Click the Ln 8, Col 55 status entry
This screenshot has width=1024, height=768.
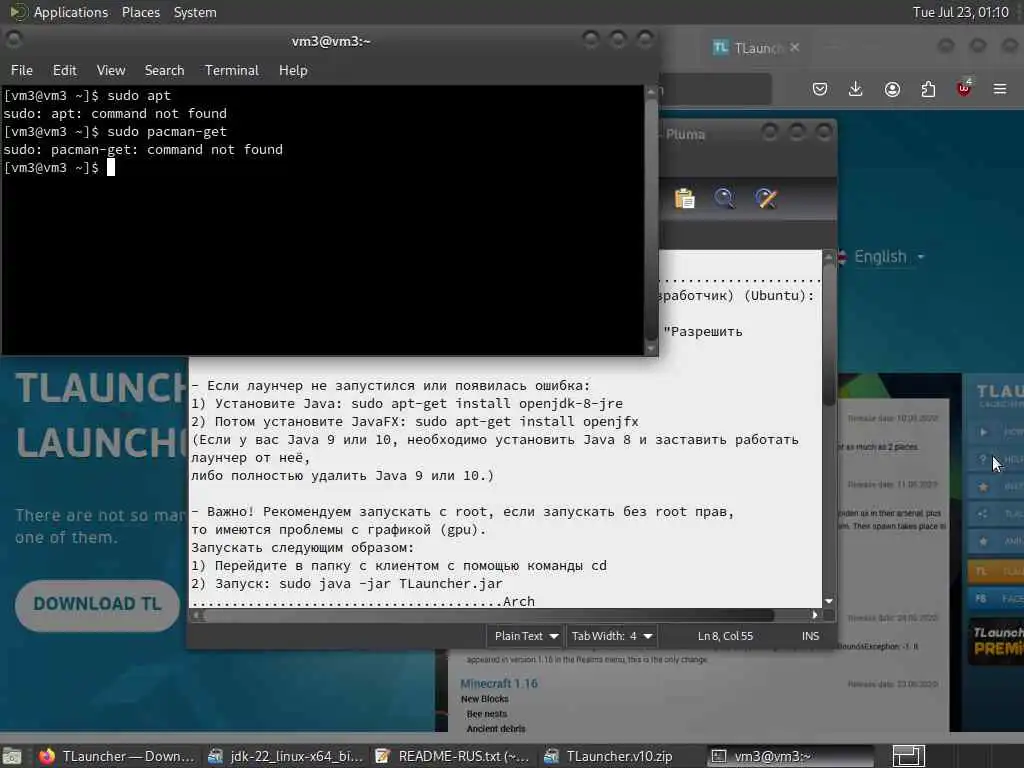click(725, 635)
